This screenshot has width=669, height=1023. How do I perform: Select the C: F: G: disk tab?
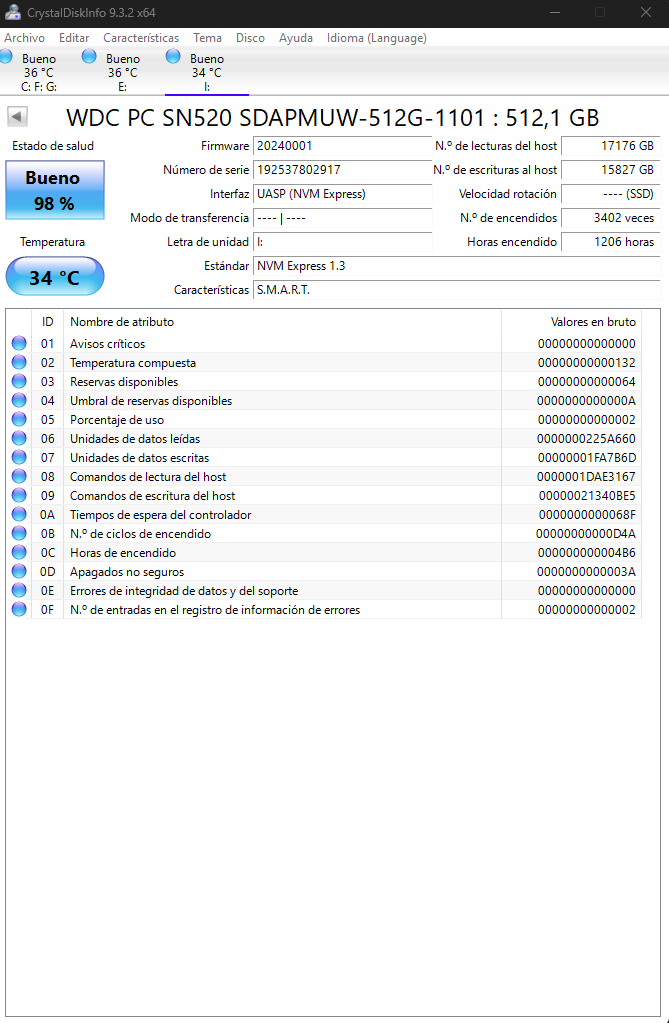point(39,72)
